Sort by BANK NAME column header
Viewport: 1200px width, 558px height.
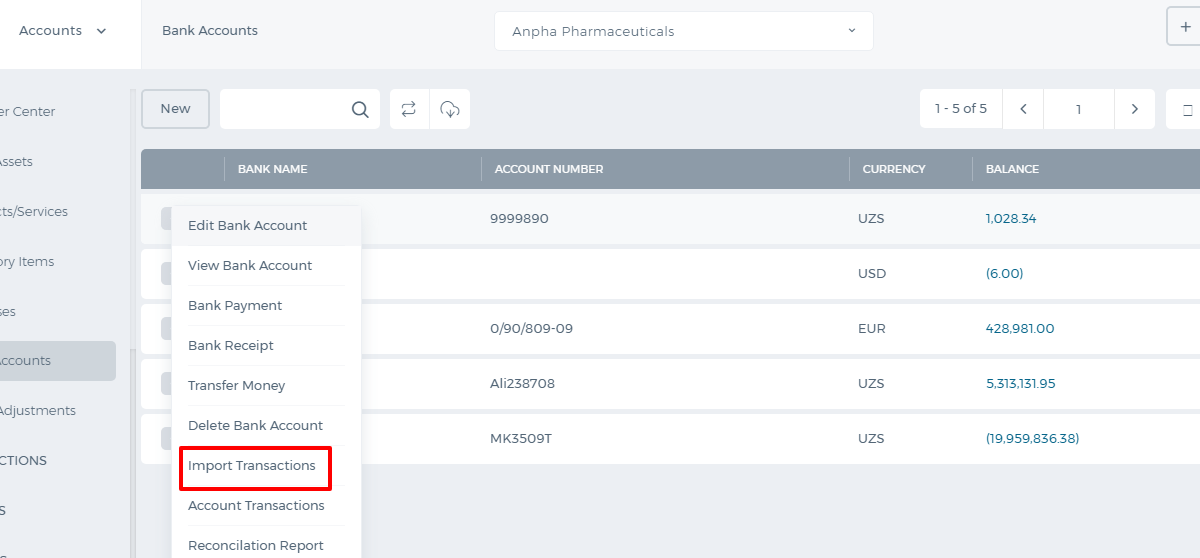(x=272, y=169)
